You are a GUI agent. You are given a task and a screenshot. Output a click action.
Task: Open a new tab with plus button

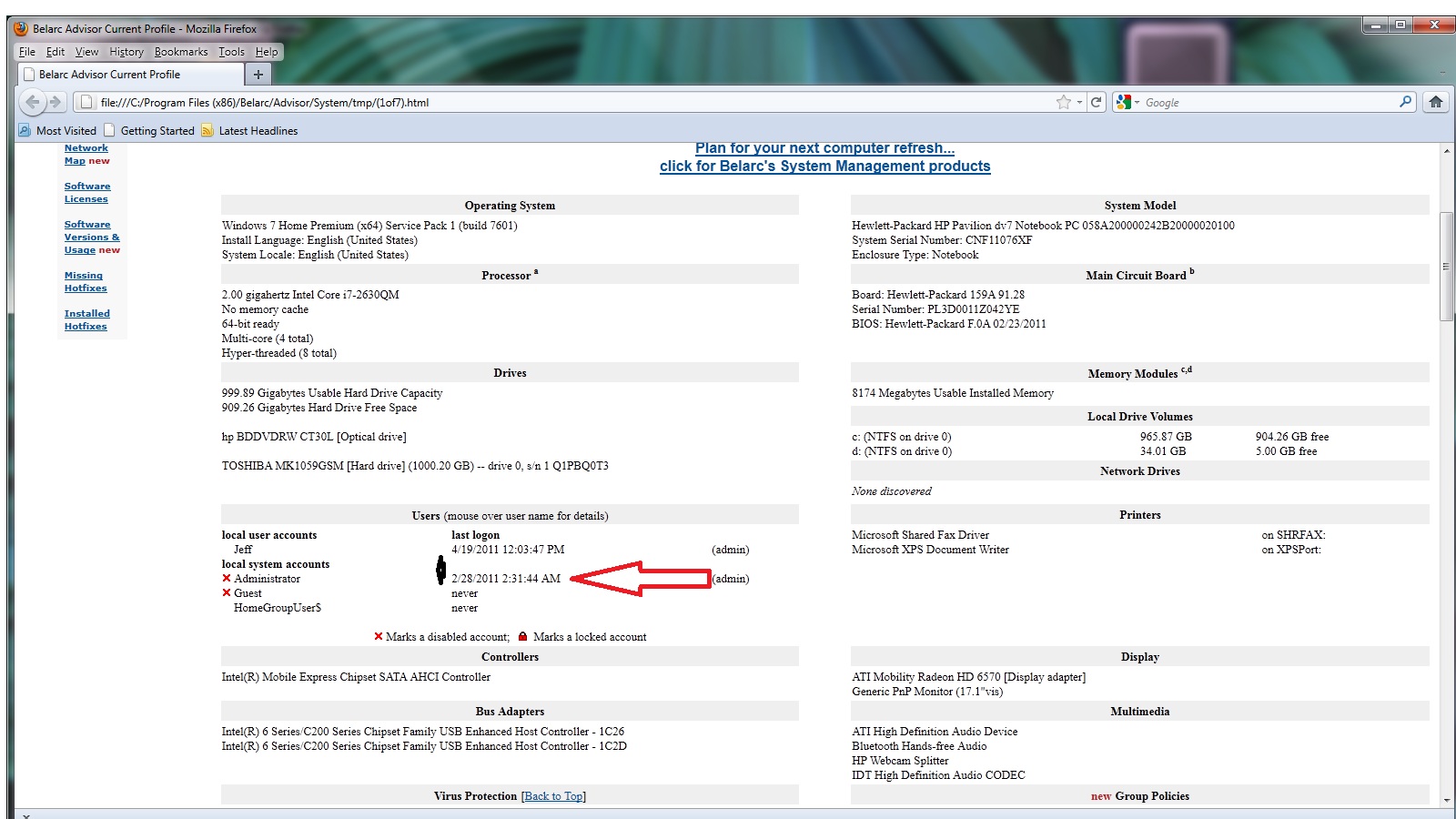(258, 75)
